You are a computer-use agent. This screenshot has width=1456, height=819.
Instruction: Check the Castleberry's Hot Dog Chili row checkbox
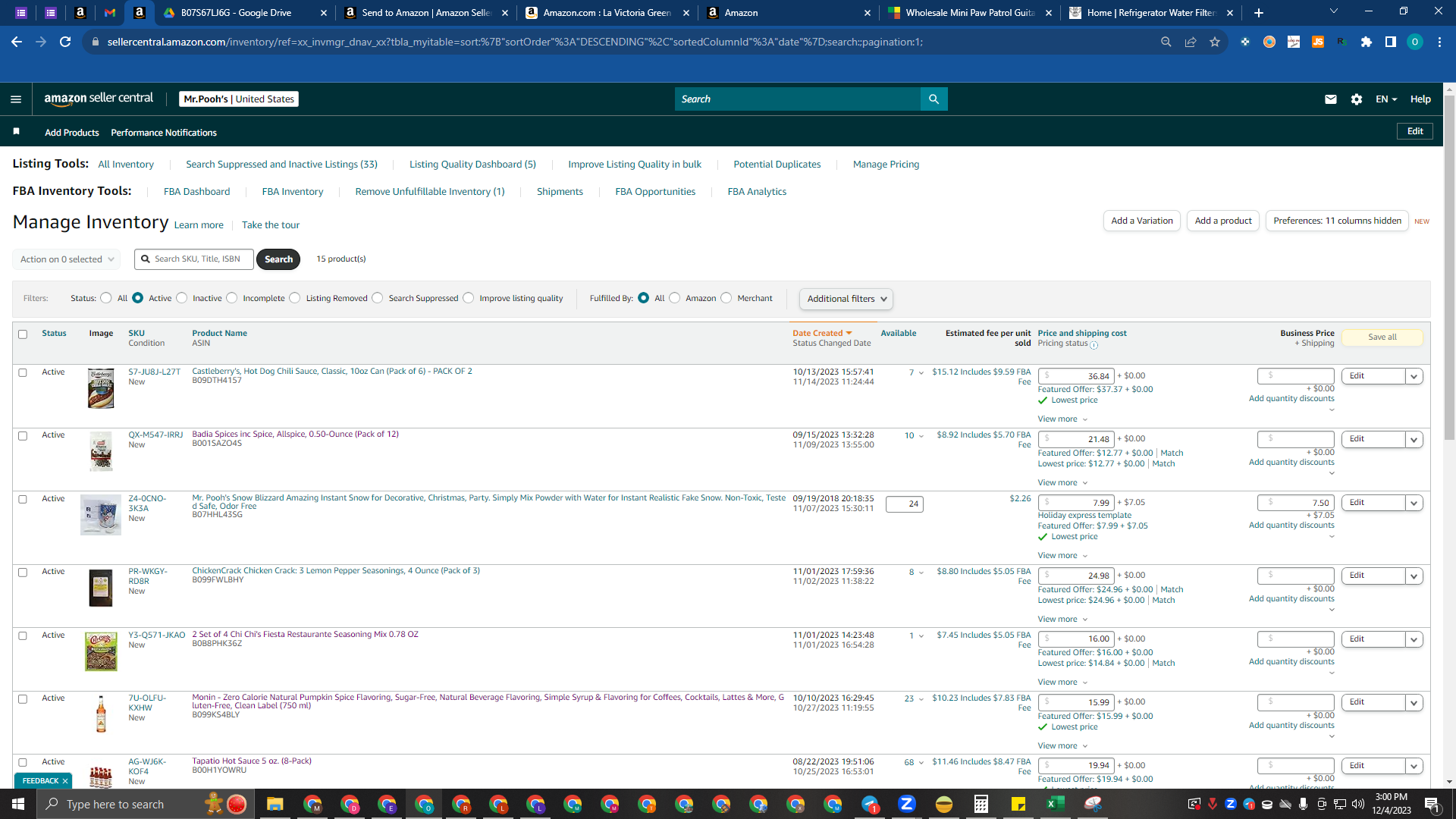[x=23, y=373]
